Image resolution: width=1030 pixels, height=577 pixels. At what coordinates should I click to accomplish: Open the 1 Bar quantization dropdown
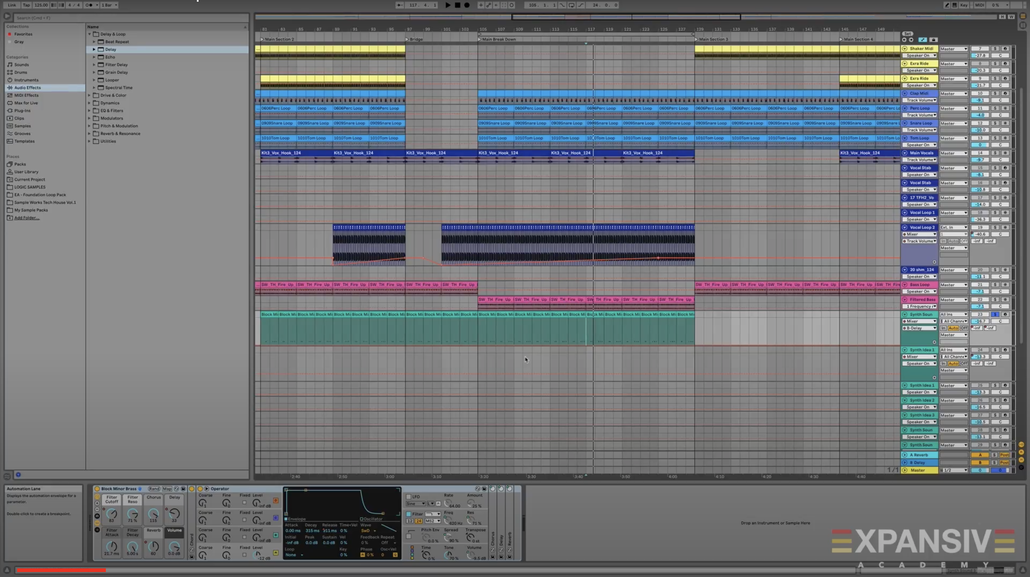click(x=108, y=5)
